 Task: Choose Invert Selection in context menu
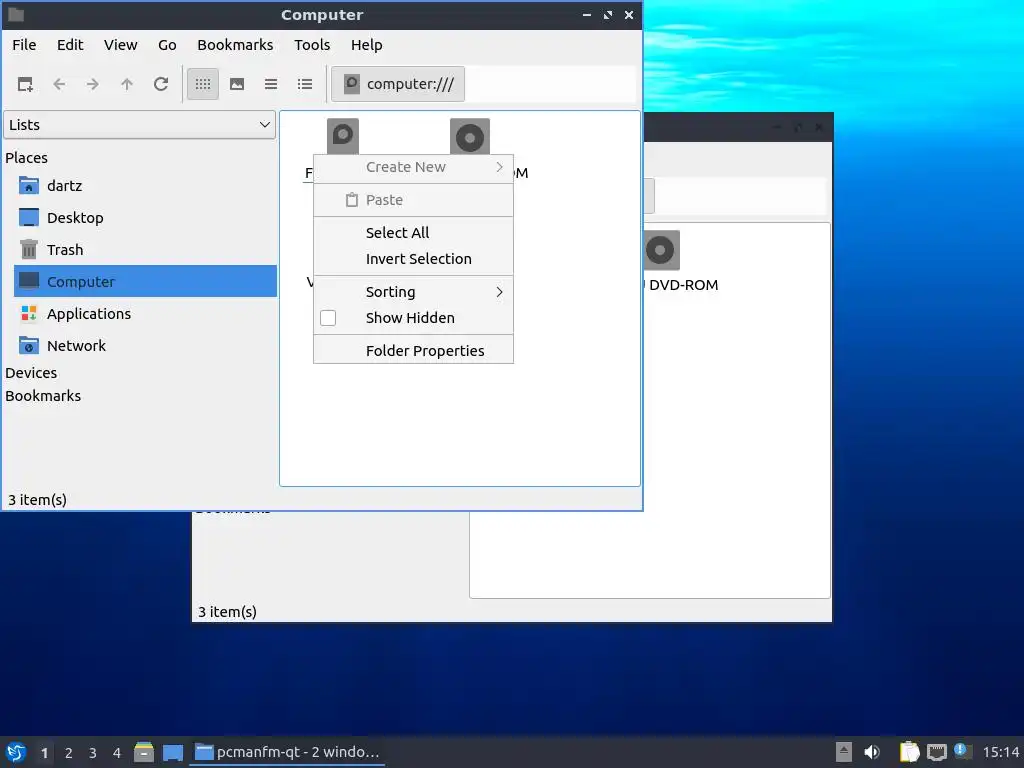413,259
